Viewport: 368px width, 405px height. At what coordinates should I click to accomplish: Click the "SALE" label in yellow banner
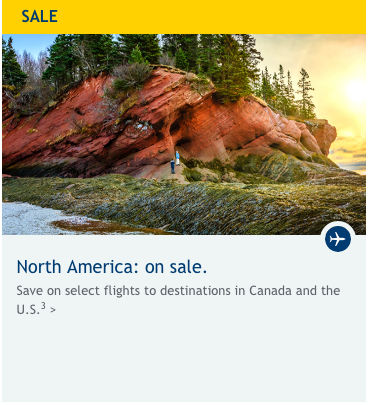(39, 16)
